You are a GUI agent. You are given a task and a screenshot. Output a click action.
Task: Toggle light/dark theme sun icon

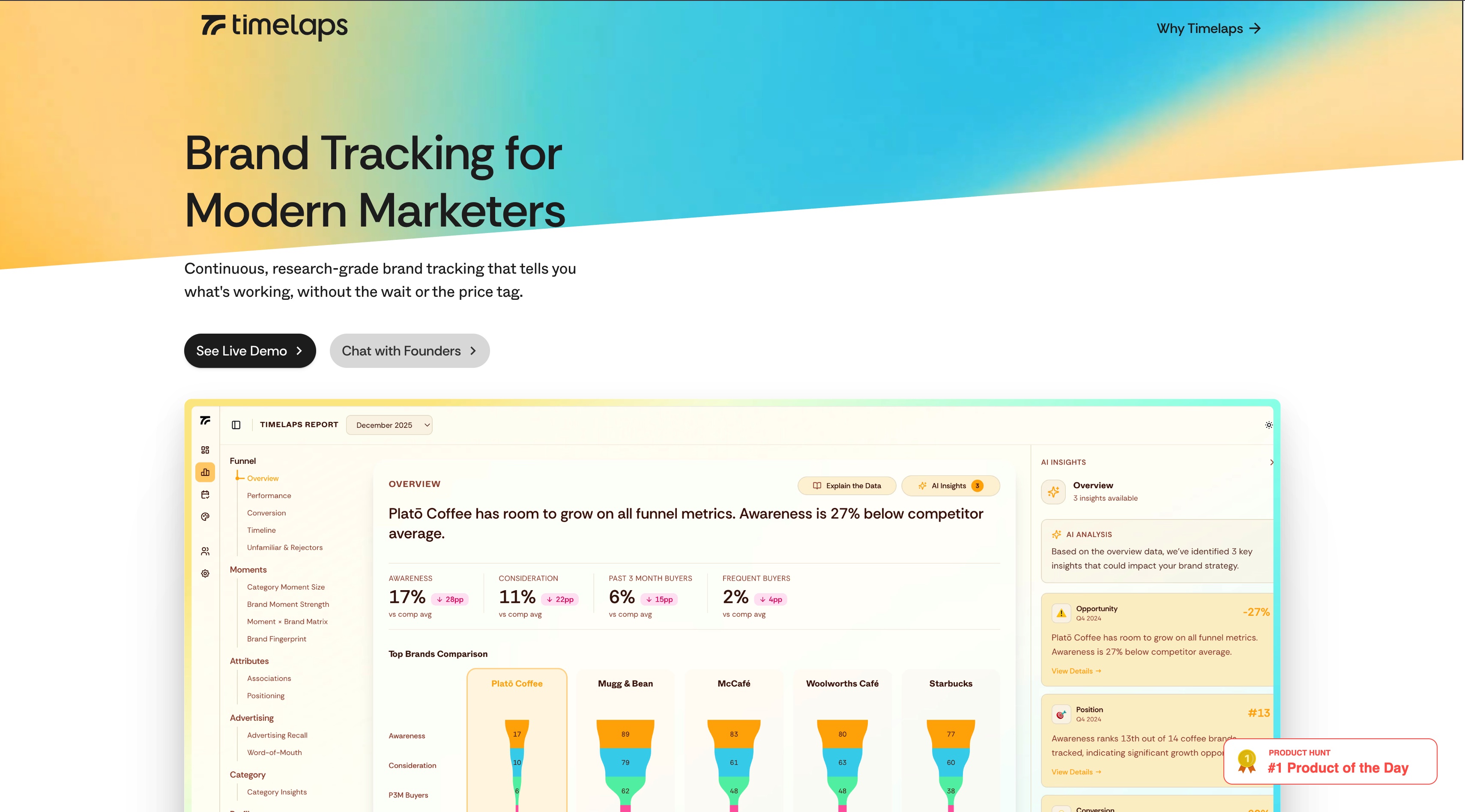1268,425
